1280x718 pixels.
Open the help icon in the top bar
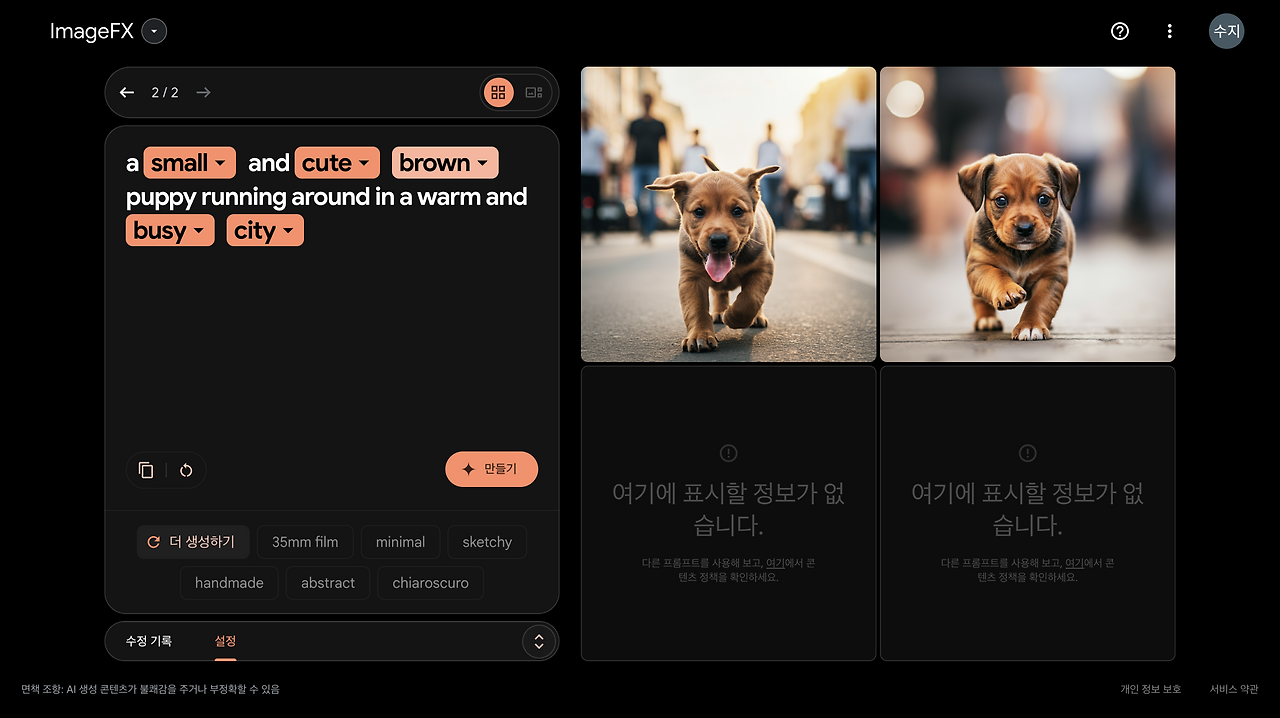click(x=1119, y=31)
